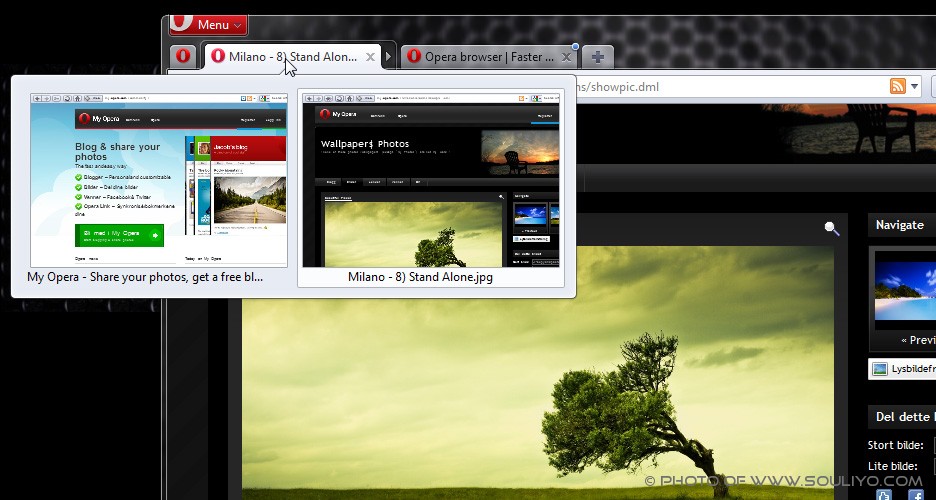The image size is (936, 500).
Task: Click the orange RSS feed icon
Action: 898,87
